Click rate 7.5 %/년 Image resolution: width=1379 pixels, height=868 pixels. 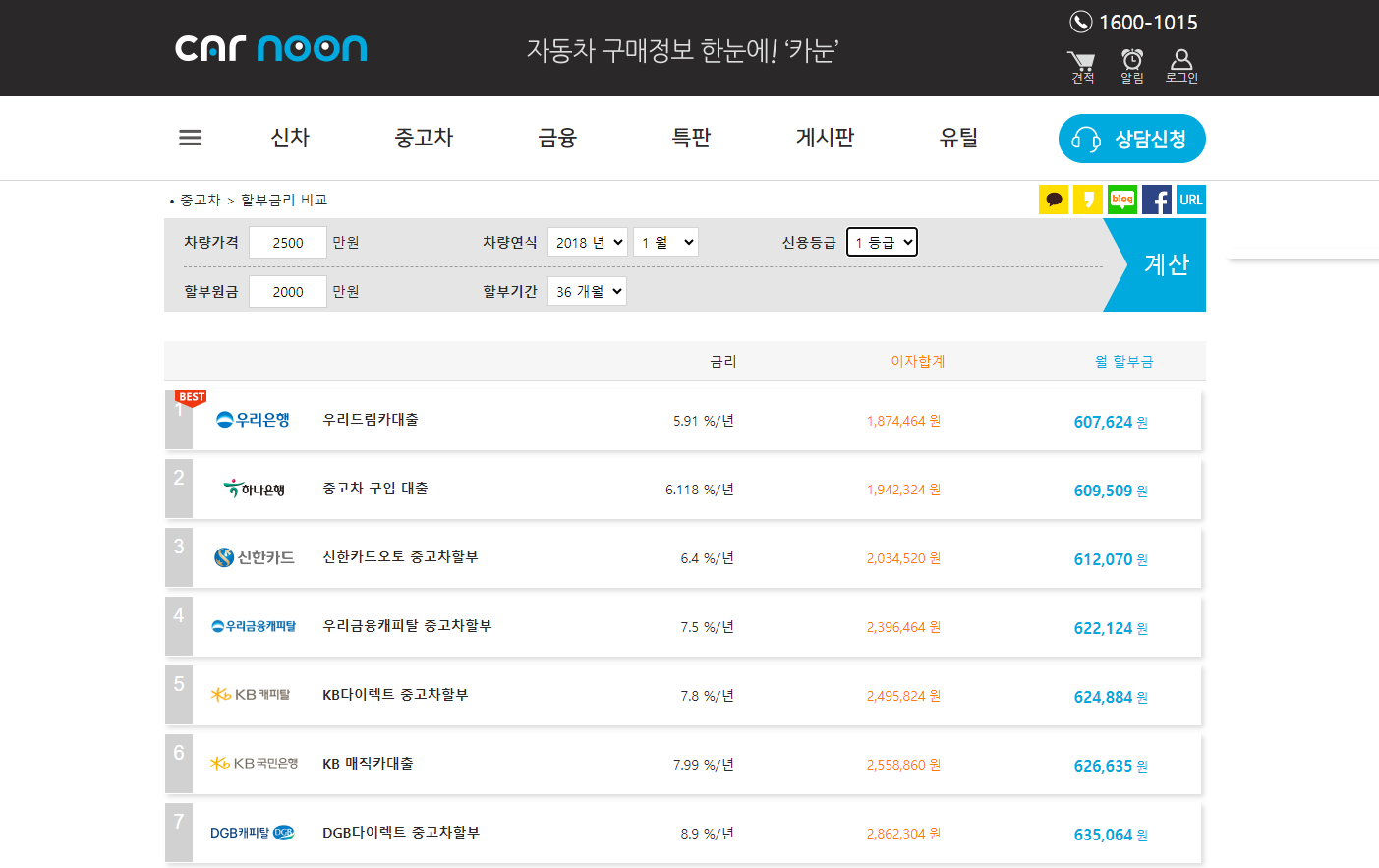click(708, 627)
